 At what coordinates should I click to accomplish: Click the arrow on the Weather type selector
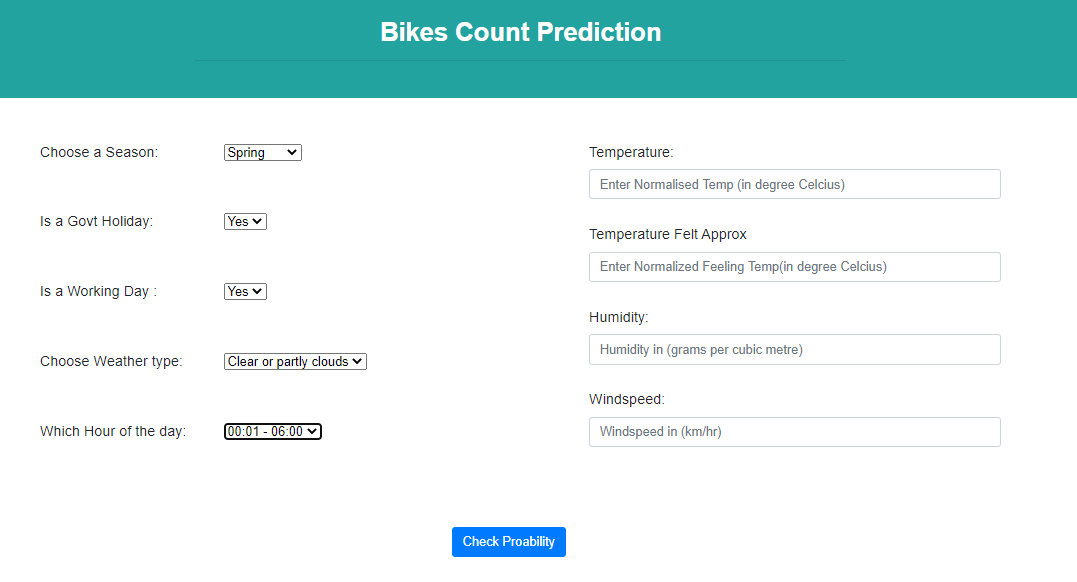tap(358, 361)
